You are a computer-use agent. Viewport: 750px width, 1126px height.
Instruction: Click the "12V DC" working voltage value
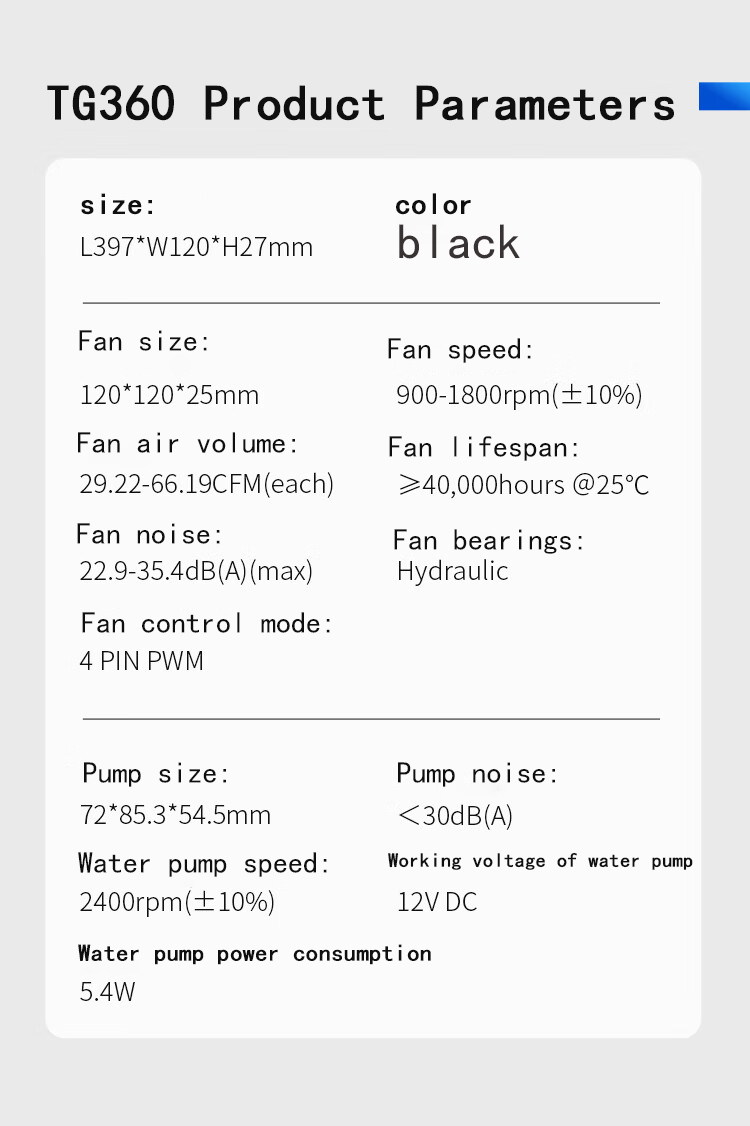coord(437,902)
